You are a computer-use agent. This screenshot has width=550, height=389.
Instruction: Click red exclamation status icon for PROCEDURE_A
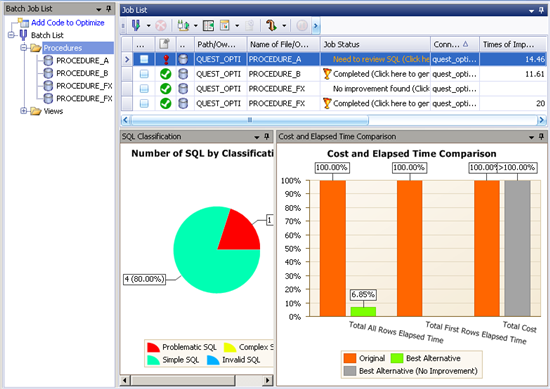pos(166,59)
